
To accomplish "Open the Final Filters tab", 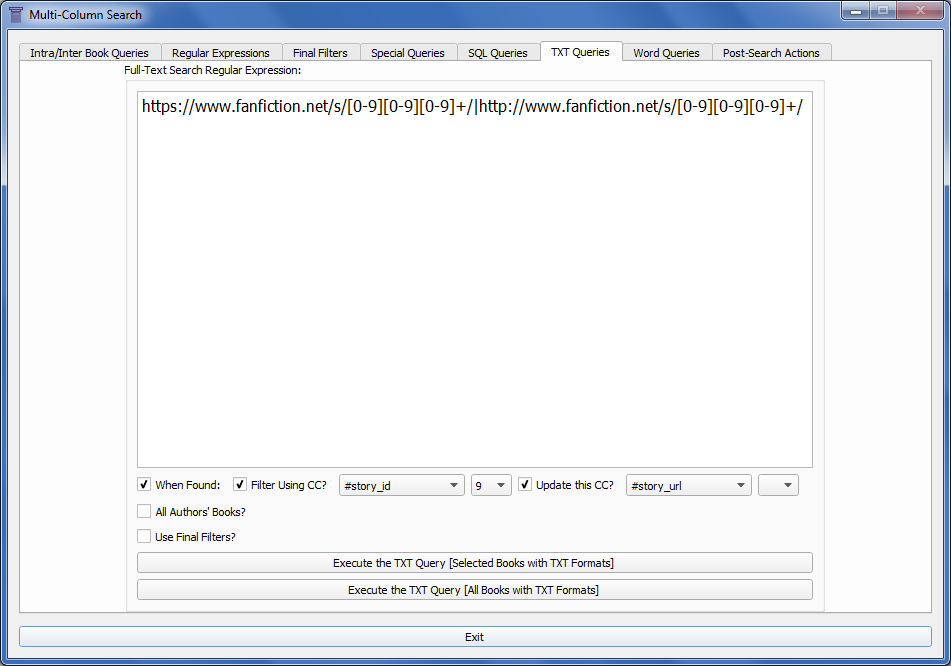I will click(320, 53).
